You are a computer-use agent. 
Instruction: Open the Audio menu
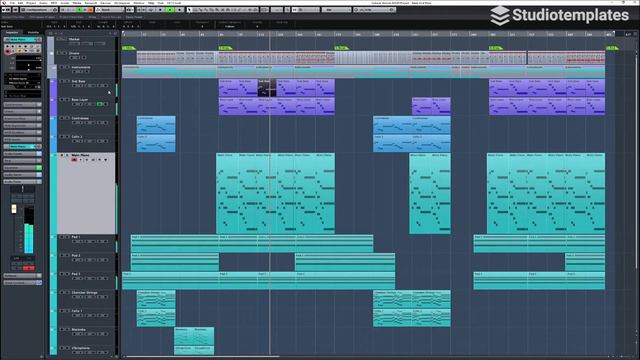click(43, 3)
